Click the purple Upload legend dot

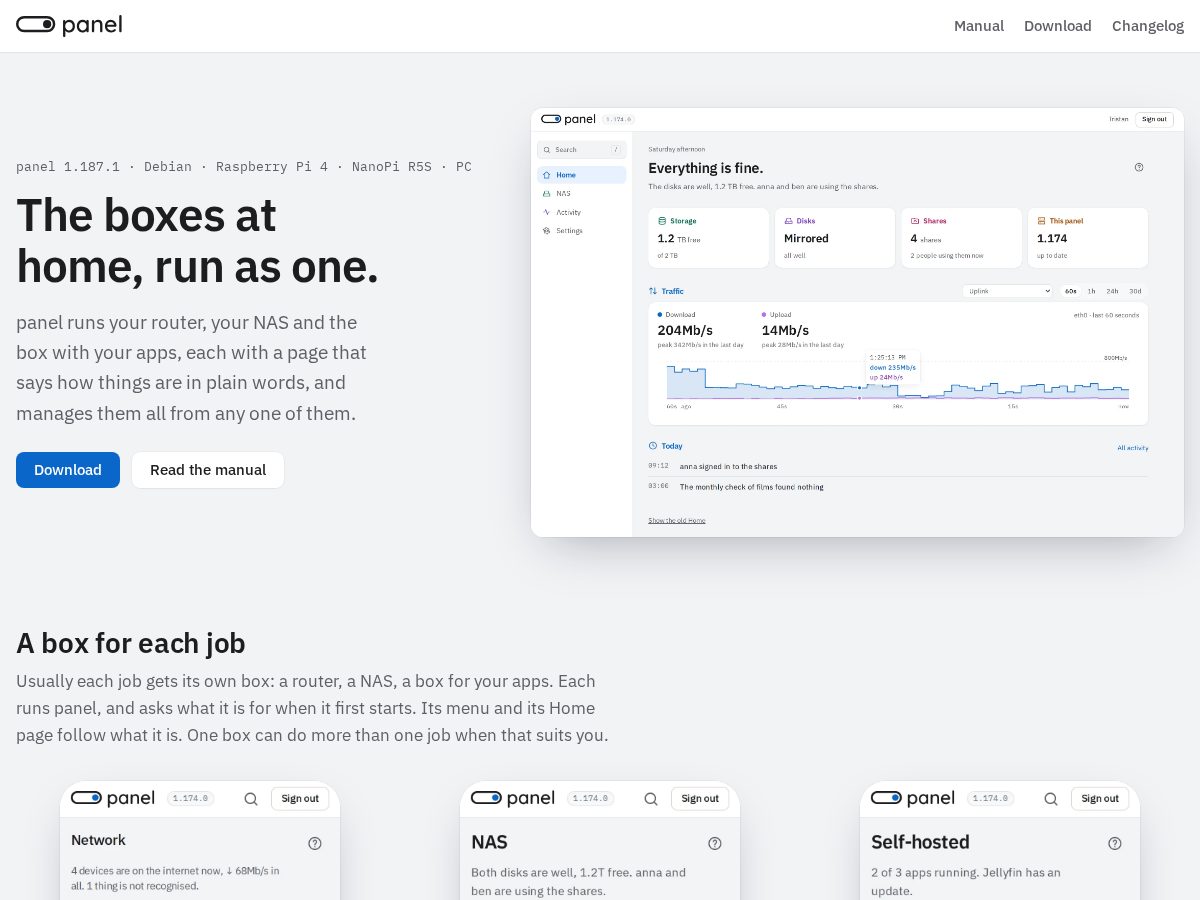pos(764,314)
